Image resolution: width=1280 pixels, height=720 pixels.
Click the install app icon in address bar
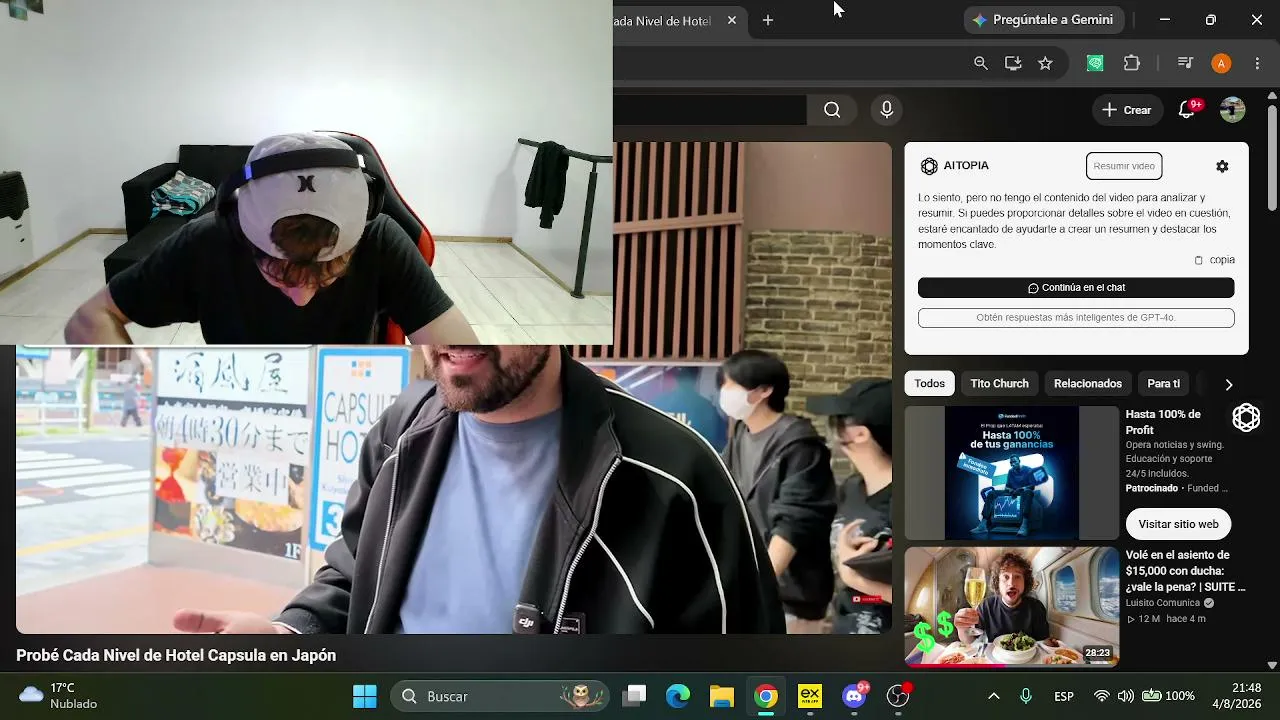tap(1013, 63)
